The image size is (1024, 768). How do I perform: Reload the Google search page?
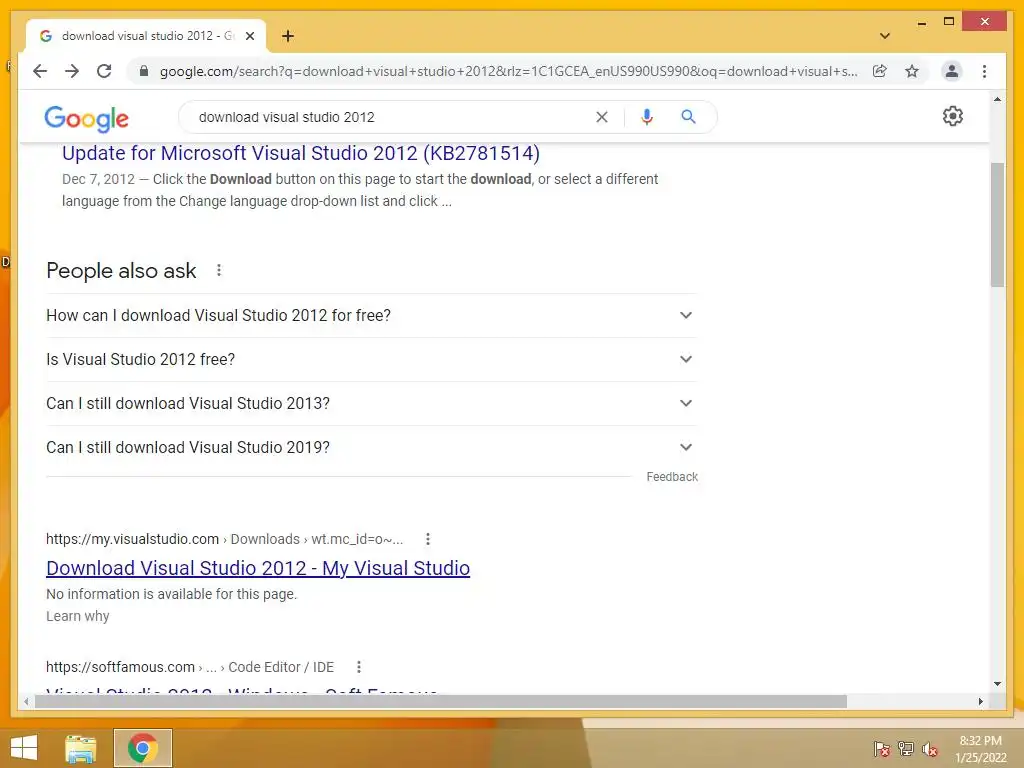pyautogui.click(x=104, y=71)
